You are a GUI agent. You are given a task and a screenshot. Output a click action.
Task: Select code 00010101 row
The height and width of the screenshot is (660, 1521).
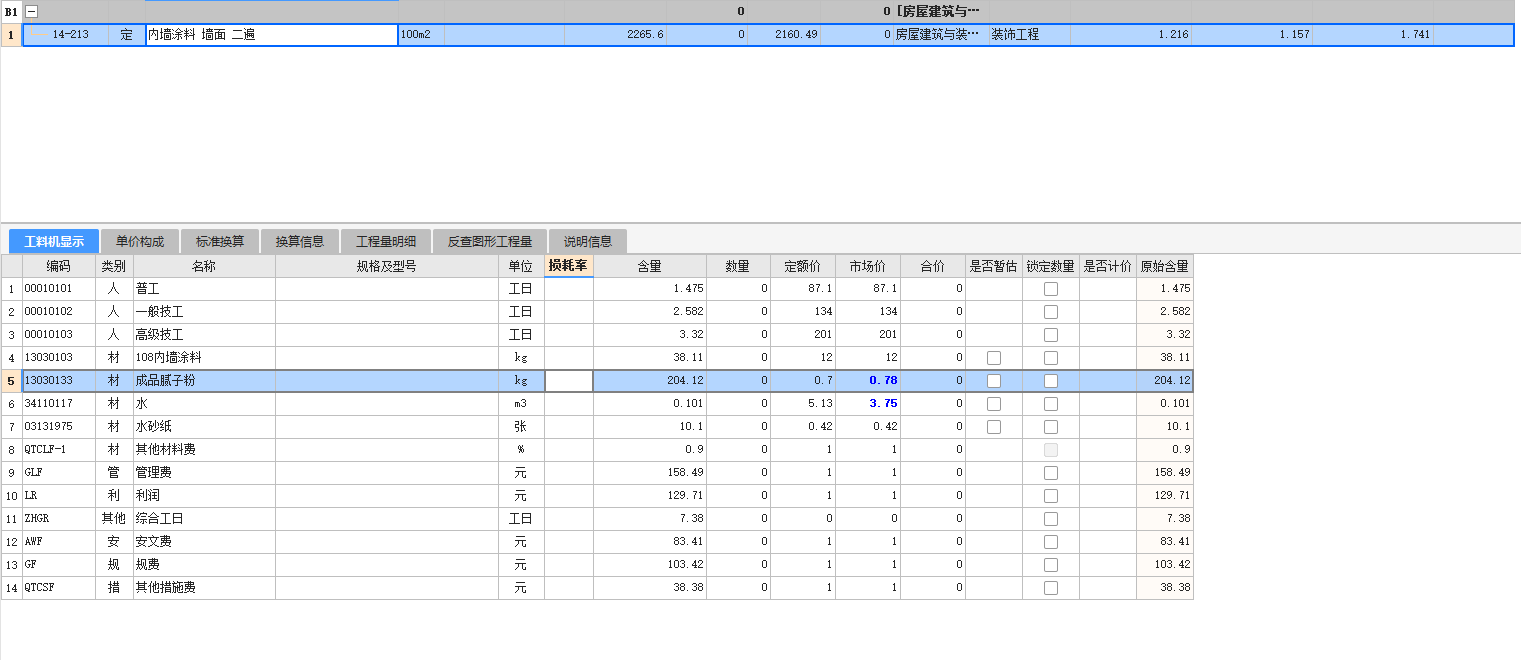[59, 289]
